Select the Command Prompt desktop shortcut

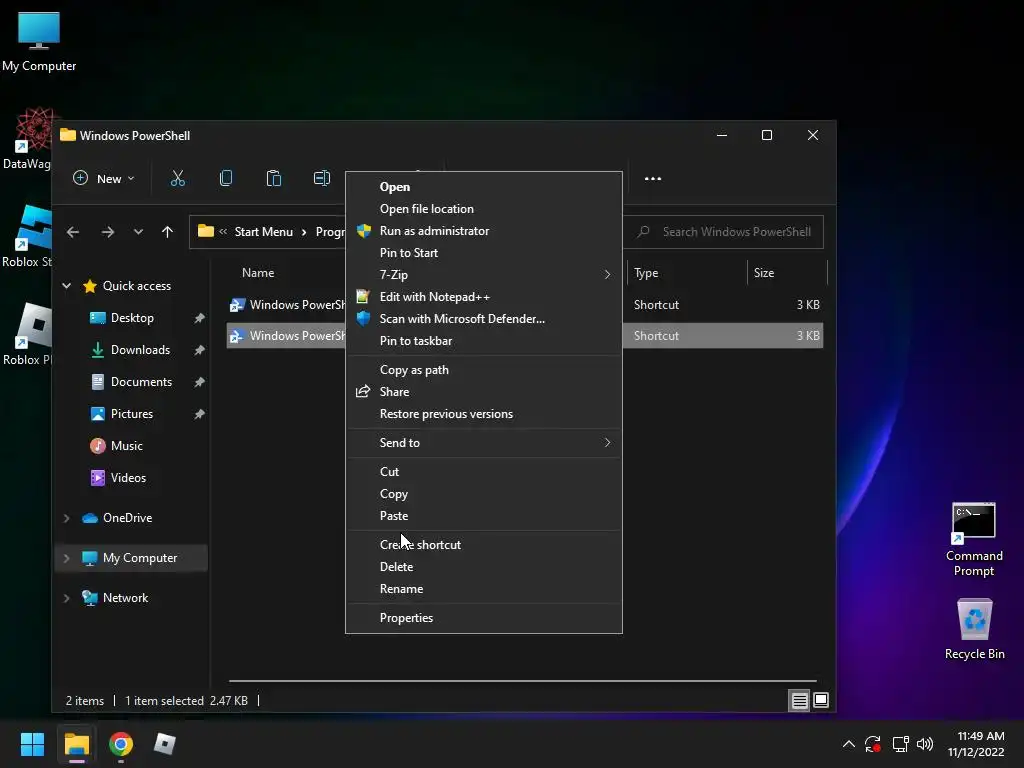974,539
